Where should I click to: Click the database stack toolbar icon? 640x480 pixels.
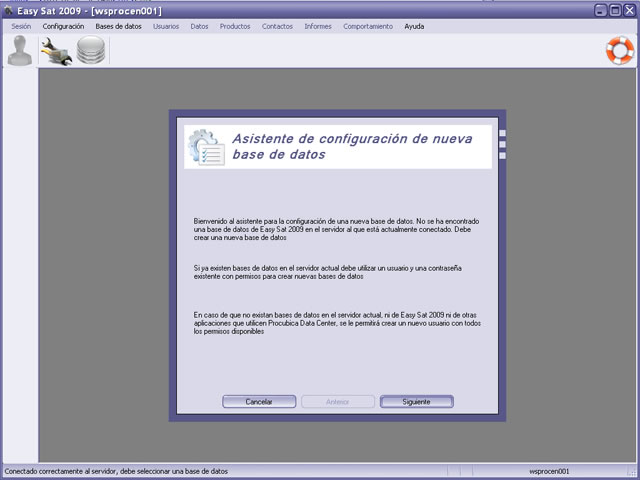point(91,50)
